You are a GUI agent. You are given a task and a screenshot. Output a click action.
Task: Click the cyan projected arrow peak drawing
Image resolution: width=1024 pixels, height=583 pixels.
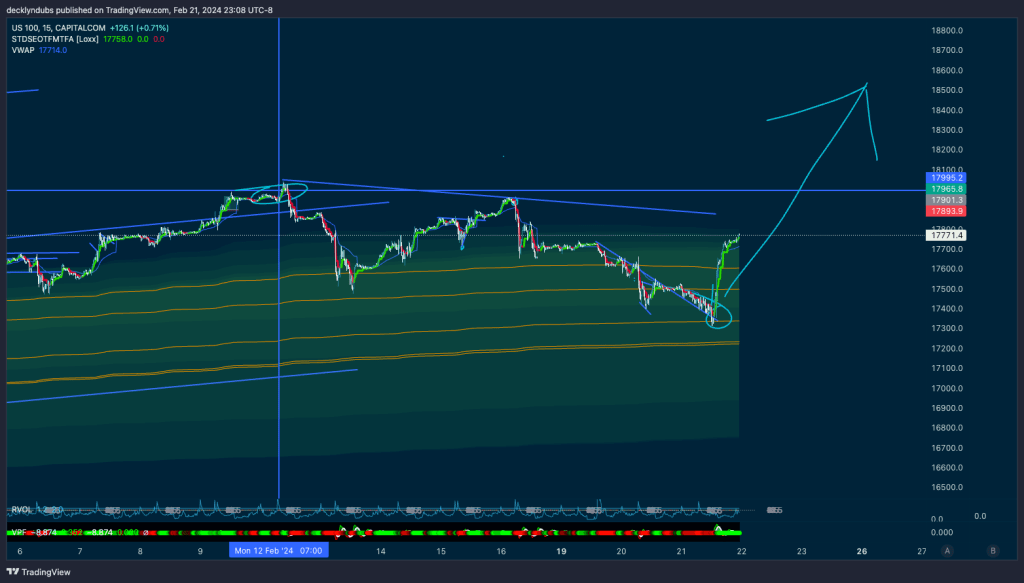click(x=865, y=85)
